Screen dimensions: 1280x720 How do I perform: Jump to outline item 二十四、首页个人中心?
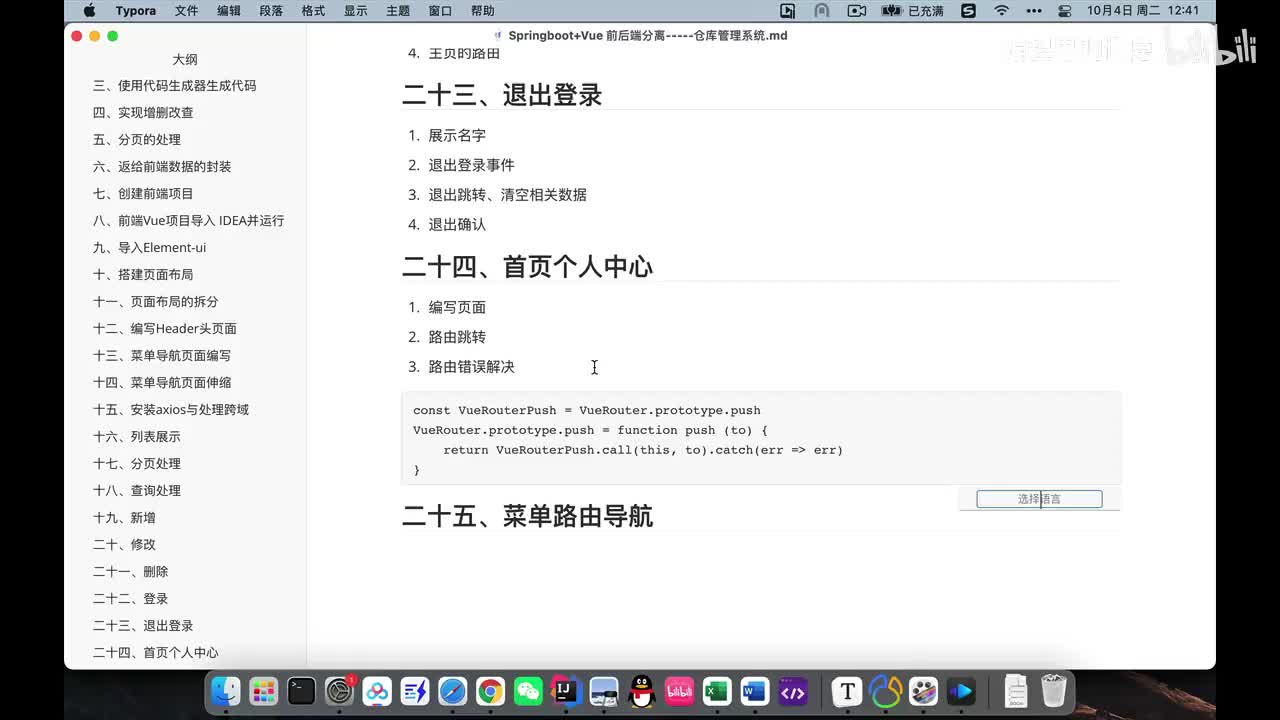(x=155, y=653)
